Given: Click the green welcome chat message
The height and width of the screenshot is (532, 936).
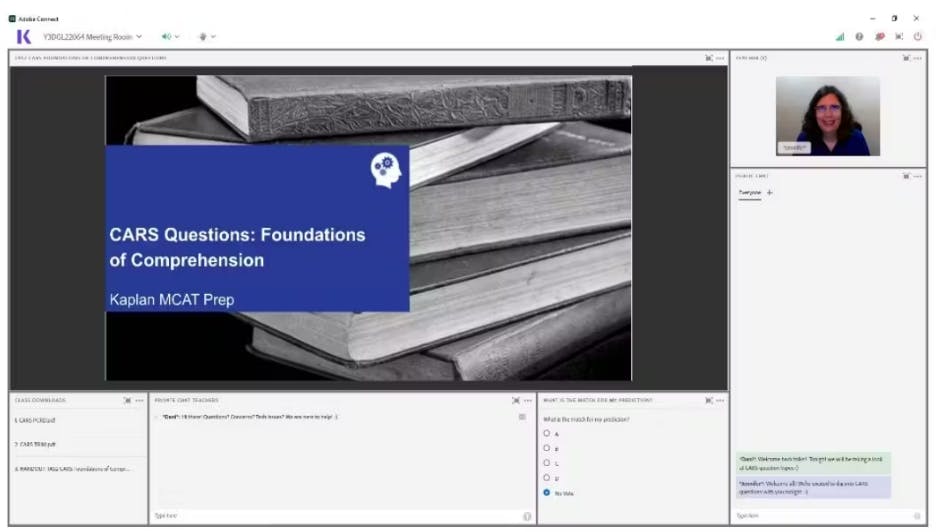Looking at the screenshot, I should point(813,463).
